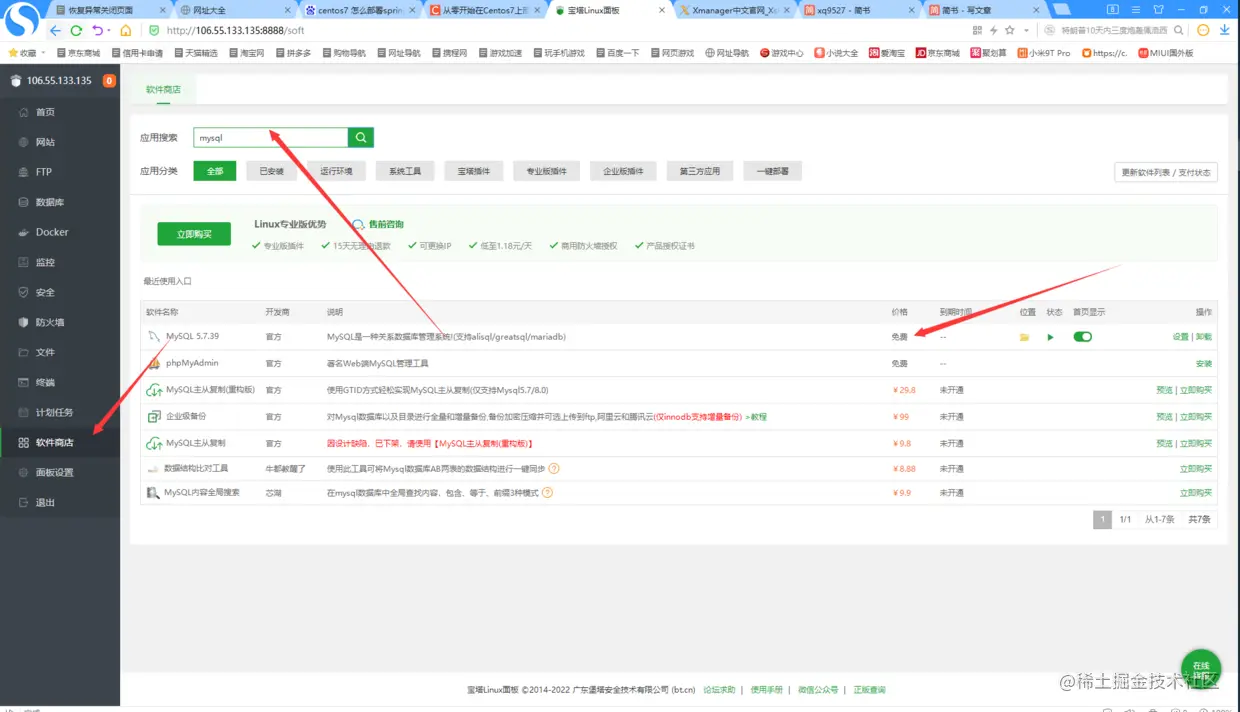Click 安装 link for phpMyAdmin
Image resolution: width=1240 pixels, height=712 pixels.
point(1204,363)
